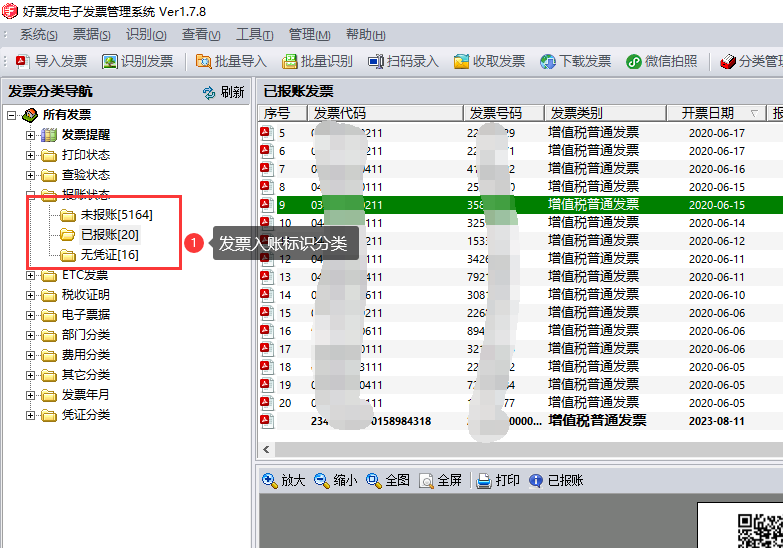Expand the 查验状态 tree node
Viewport: 783px width, 548px height.
(x=31, y=175)
